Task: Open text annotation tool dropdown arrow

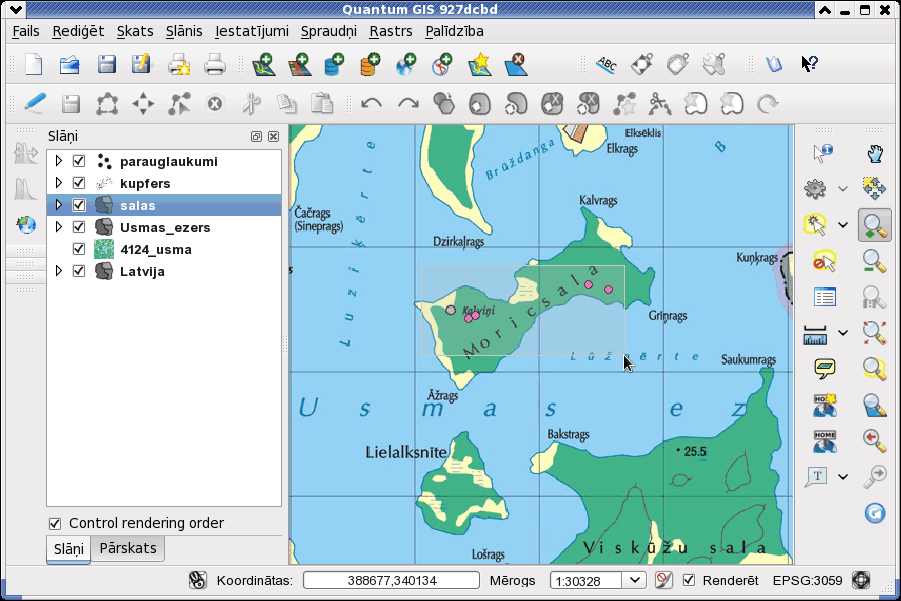Action: tap(843, 476)
